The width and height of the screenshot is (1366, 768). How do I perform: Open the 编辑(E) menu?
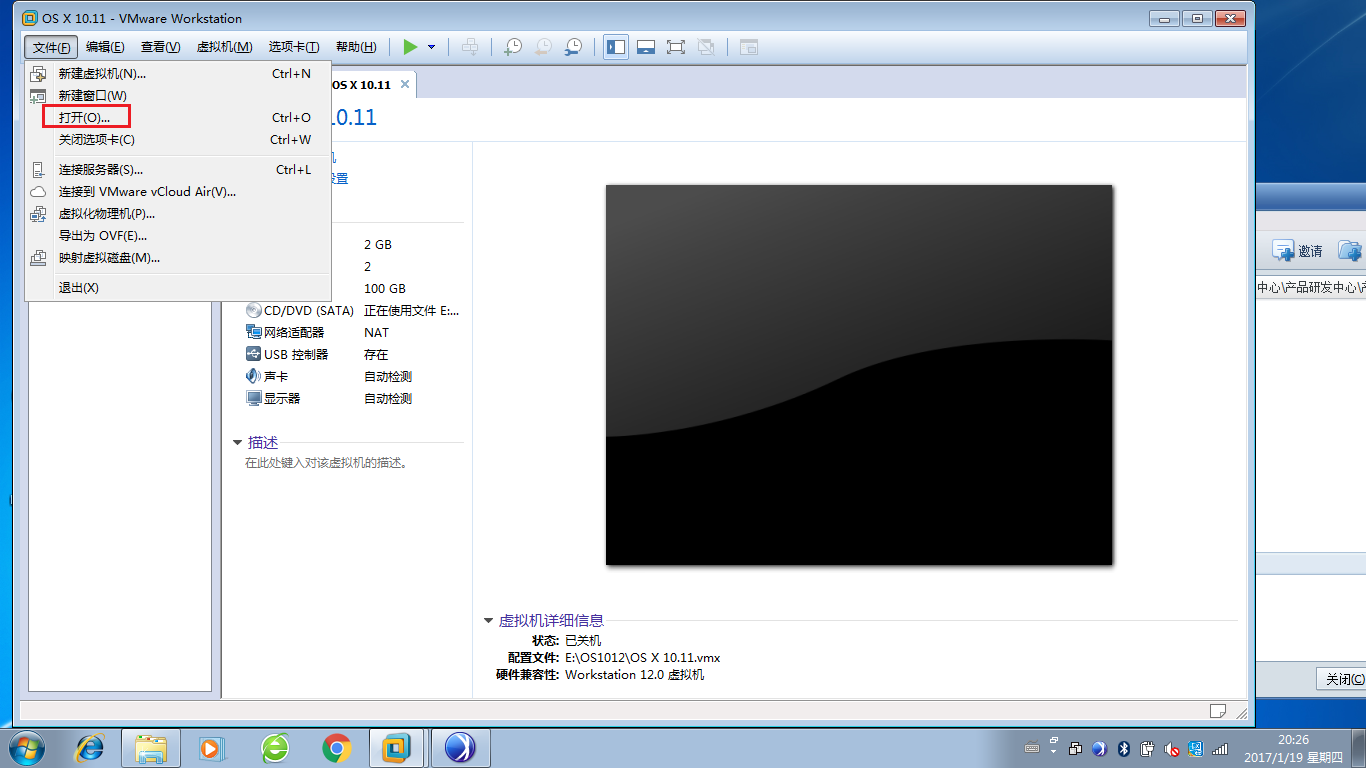click(105, 47)
